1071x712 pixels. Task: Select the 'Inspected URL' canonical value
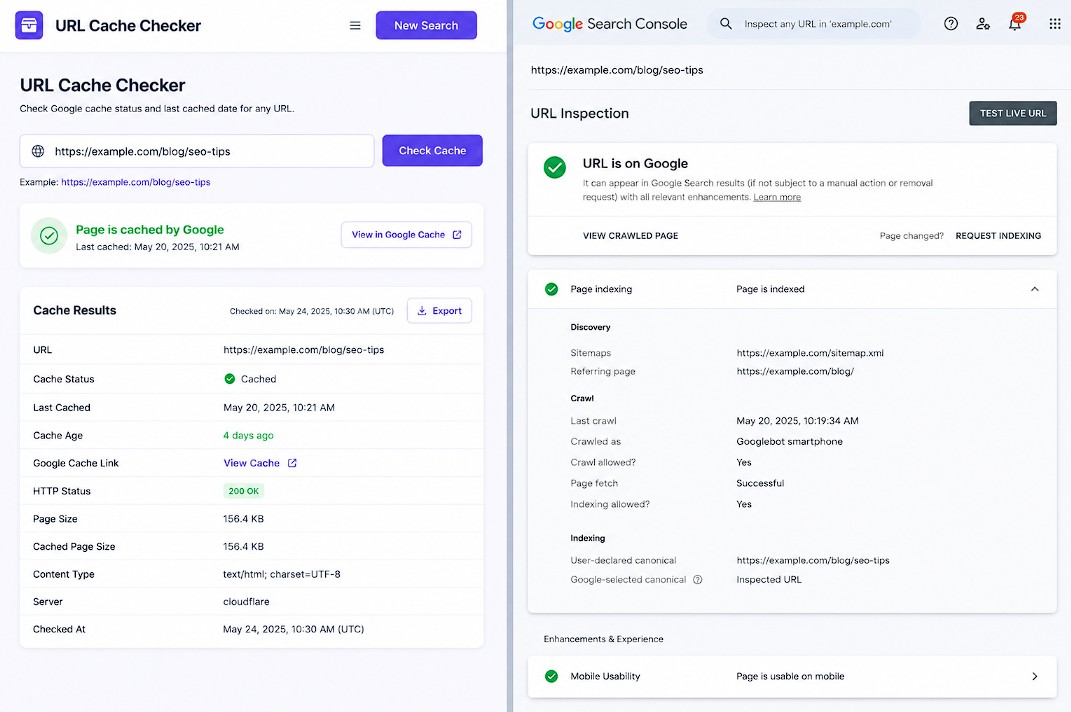point(769,579)
